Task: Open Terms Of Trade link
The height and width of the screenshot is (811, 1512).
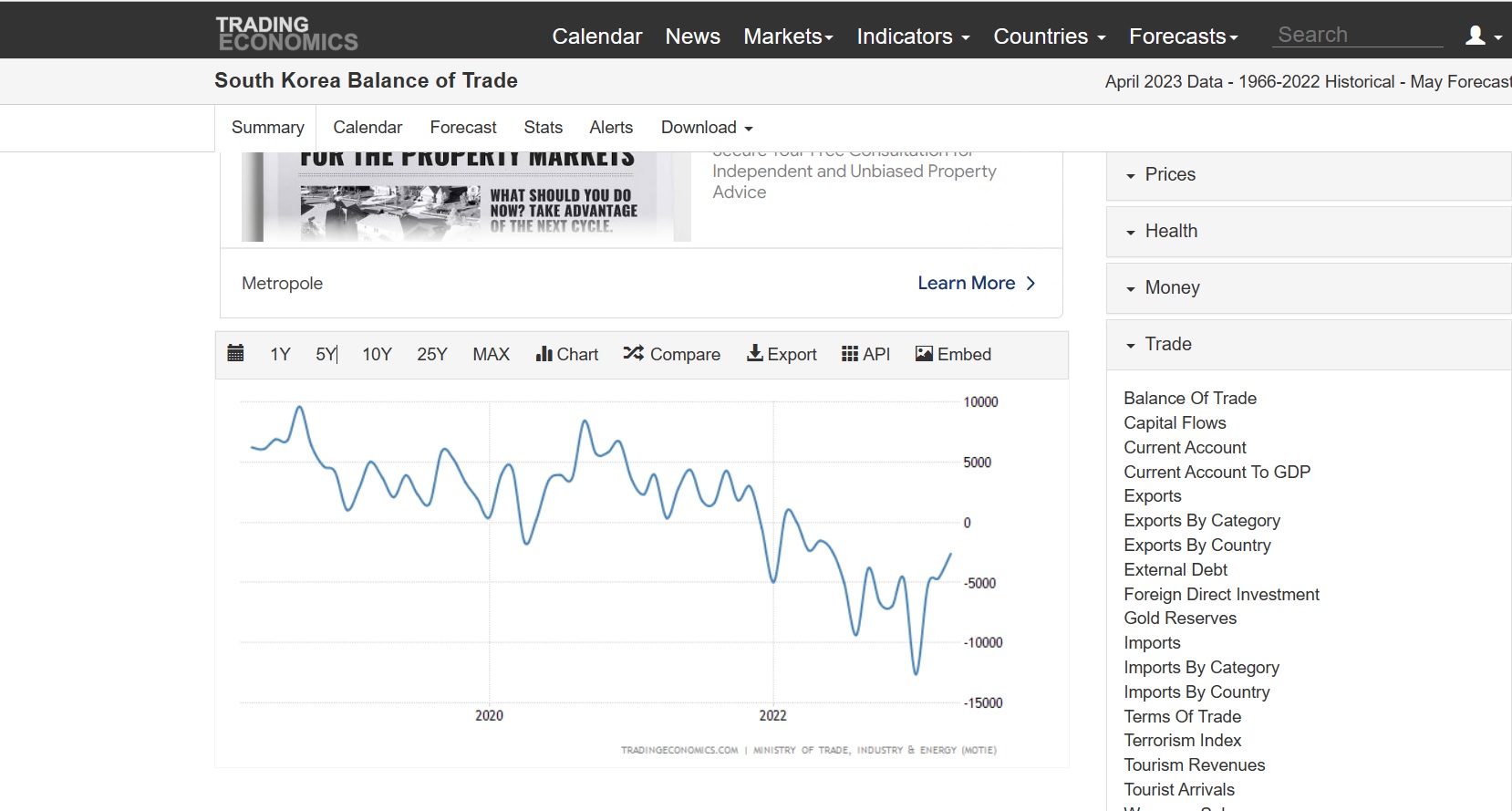Action: (x=1182, y=717)
